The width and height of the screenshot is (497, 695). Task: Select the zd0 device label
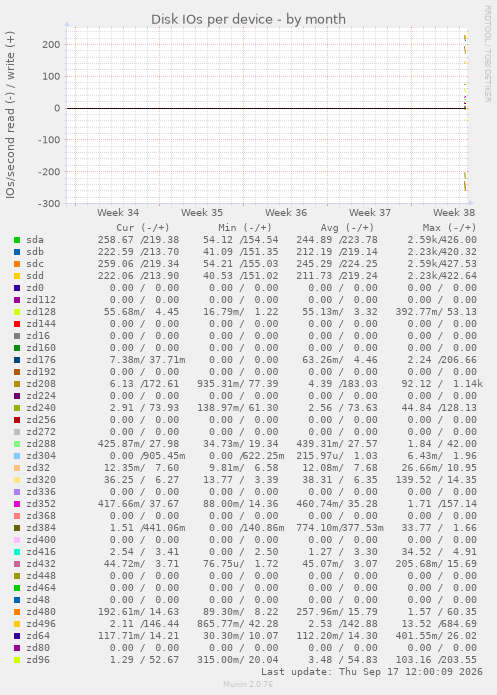click(35, 288)
